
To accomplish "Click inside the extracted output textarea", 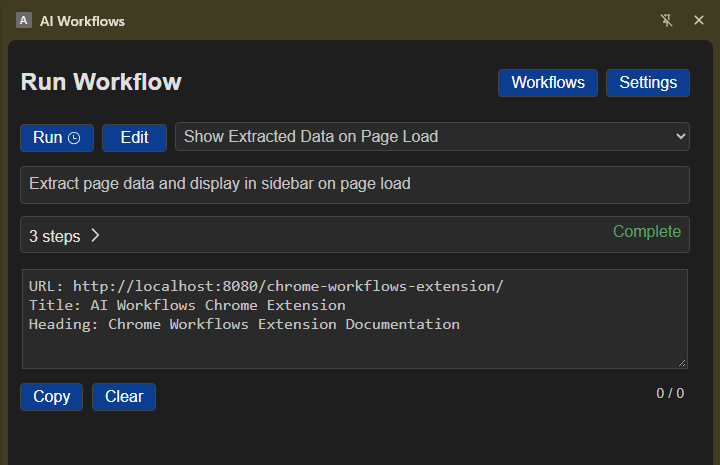I will pyautogui.click(x=354, y=319).
